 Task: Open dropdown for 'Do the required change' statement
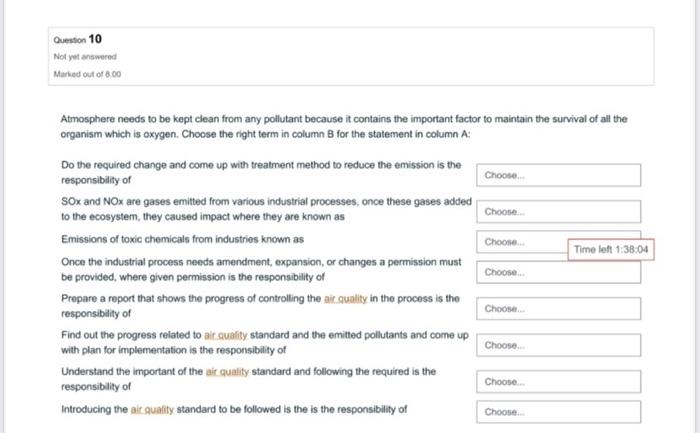click(558, 175)
